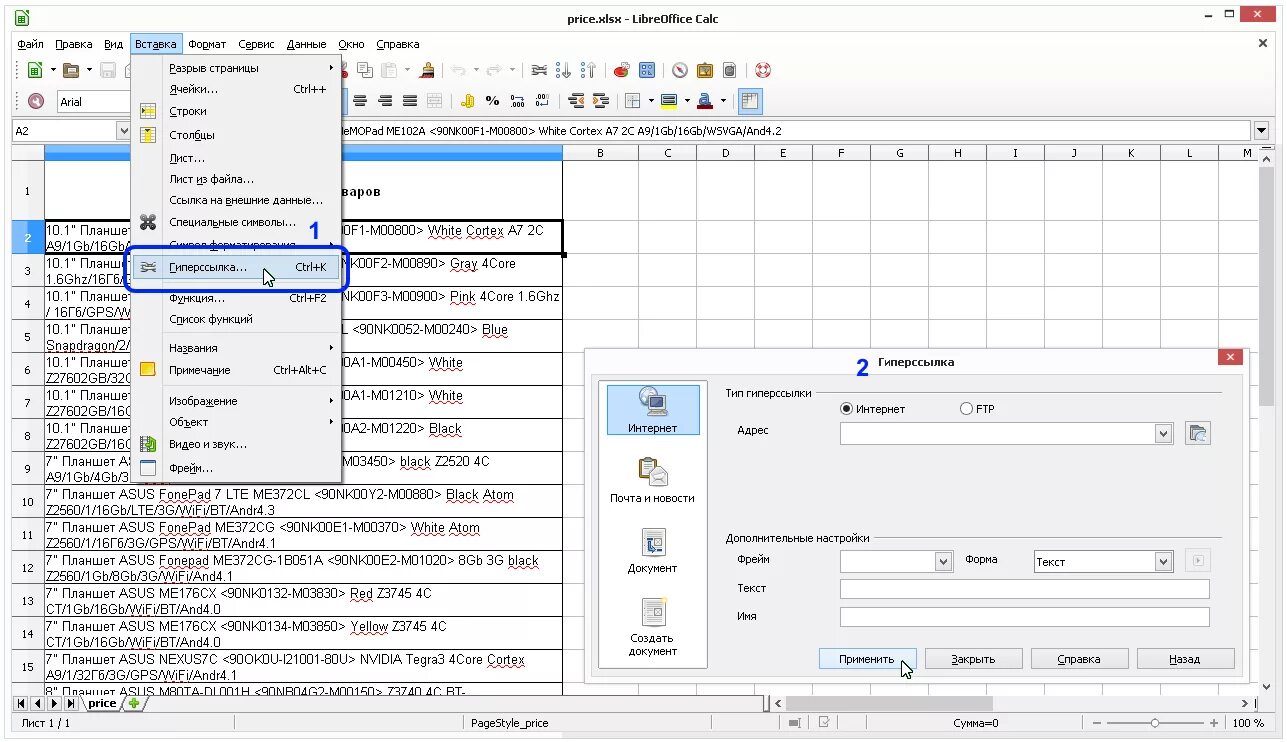The image size is (1287, 742).
Task: Click zoom out minus on status bar
Action: (1098, 722)
